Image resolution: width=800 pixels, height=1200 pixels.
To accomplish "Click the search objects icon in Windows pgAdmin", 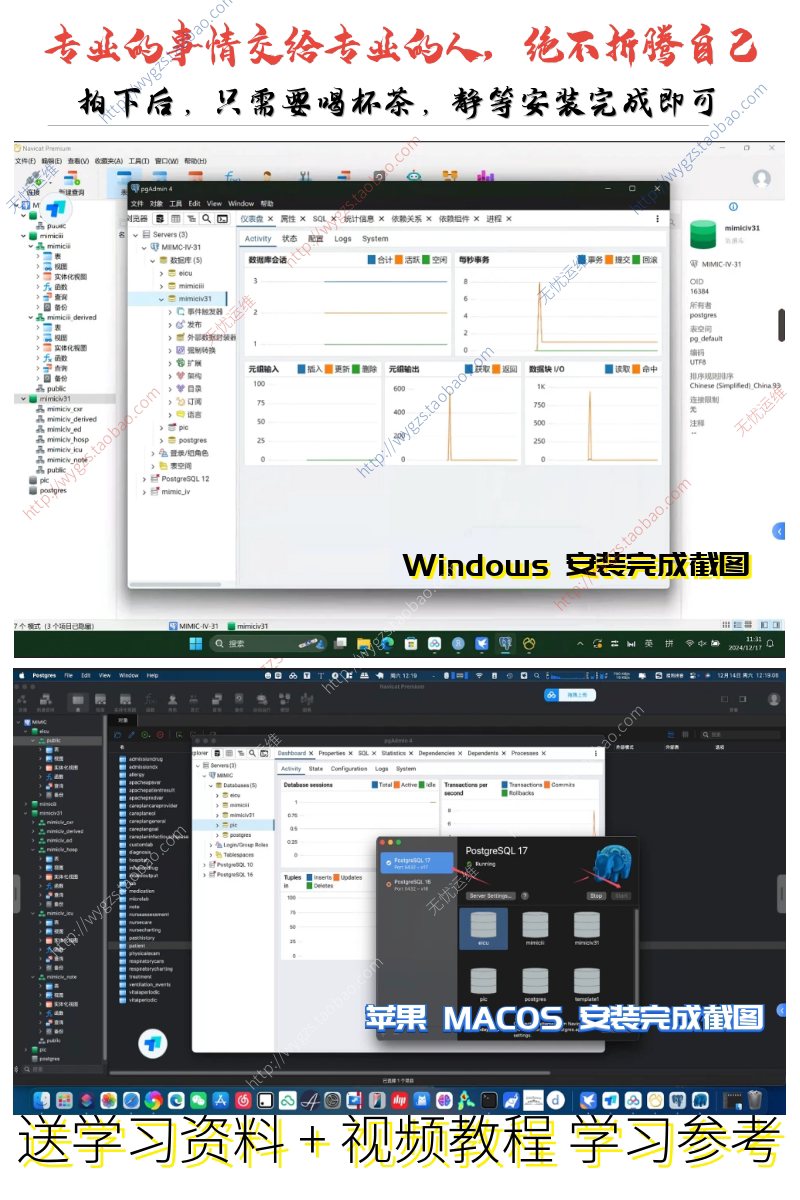I will (207, 218).
